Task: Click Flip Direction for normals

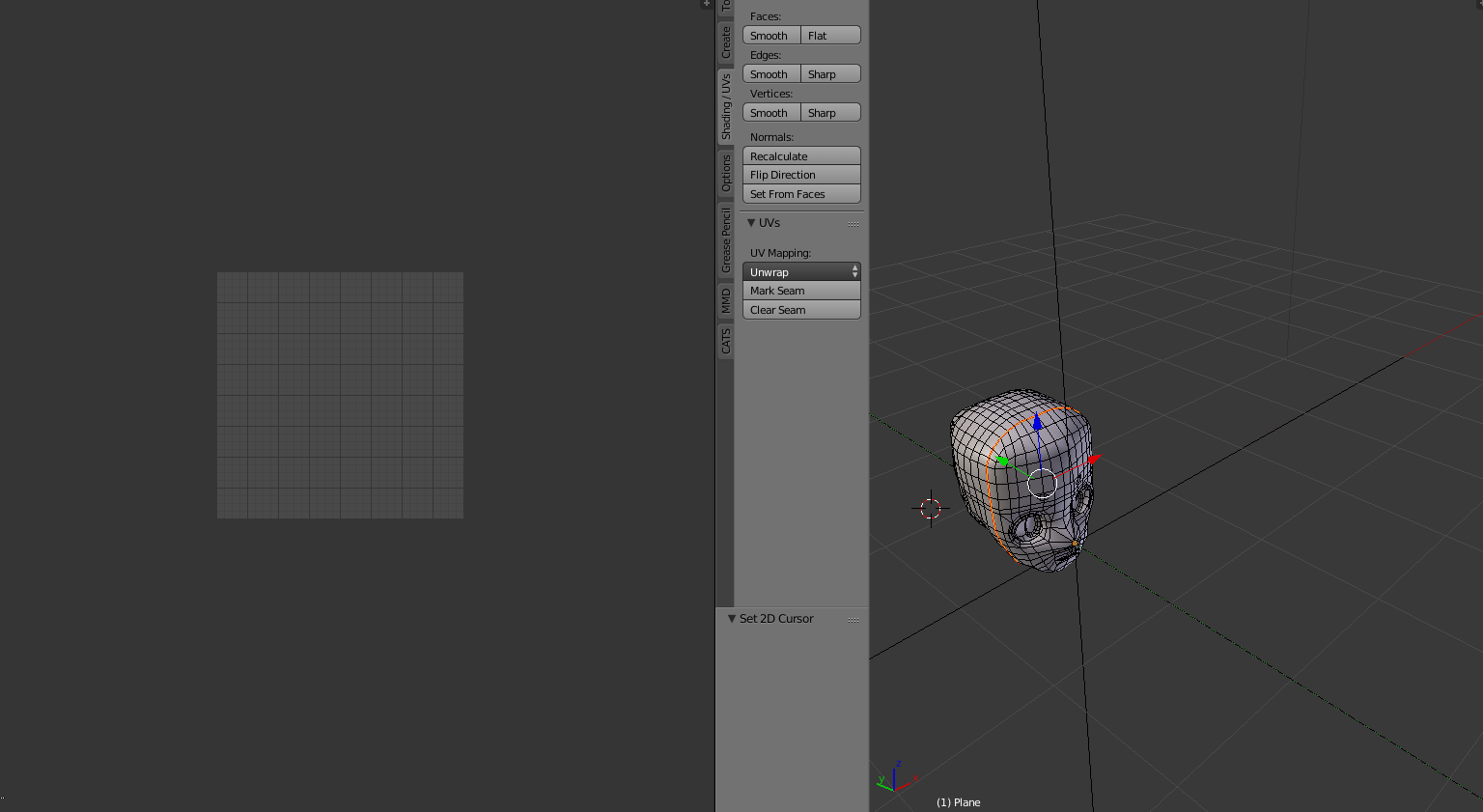Action: pyautogui.click(x=801, y=175)
